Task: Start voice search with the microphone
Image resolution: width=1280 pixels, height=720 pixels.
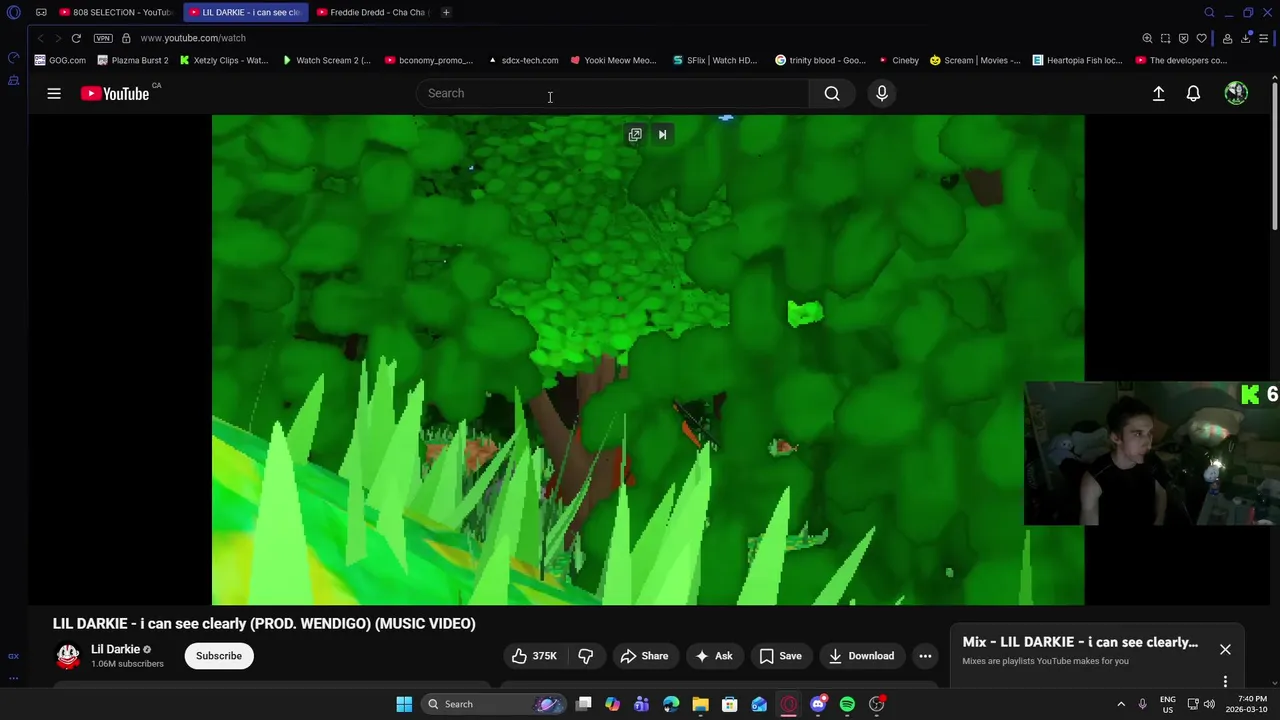Action: (882, 93)
